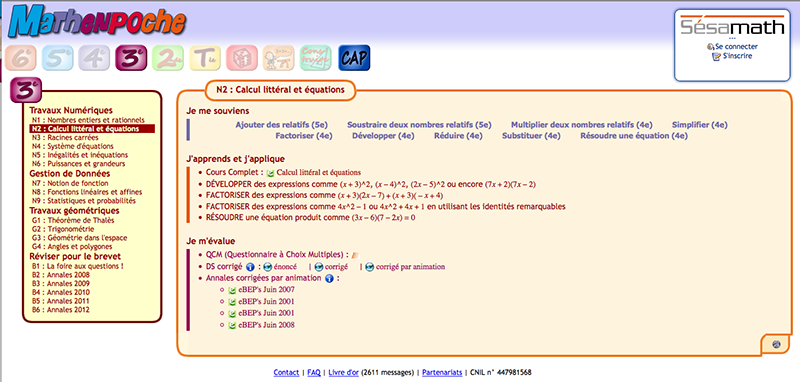The height and width of the screenshot is (382, 800).
Task: Open Simplifier (4e) reminder
Action: click(699, 125)
